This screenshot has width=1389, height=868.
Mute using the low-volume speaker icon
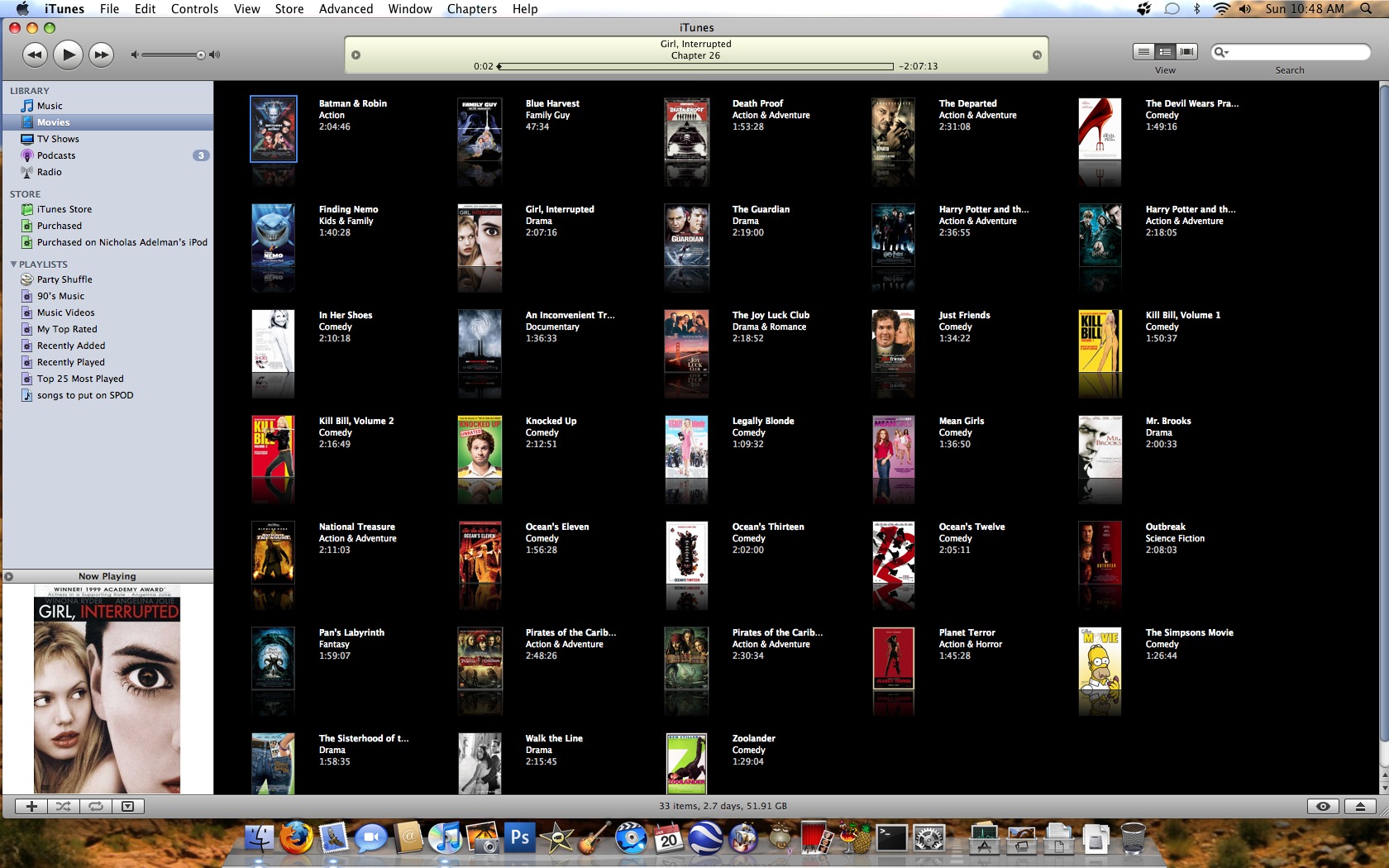pyautogui.click(x=134, y=55)
